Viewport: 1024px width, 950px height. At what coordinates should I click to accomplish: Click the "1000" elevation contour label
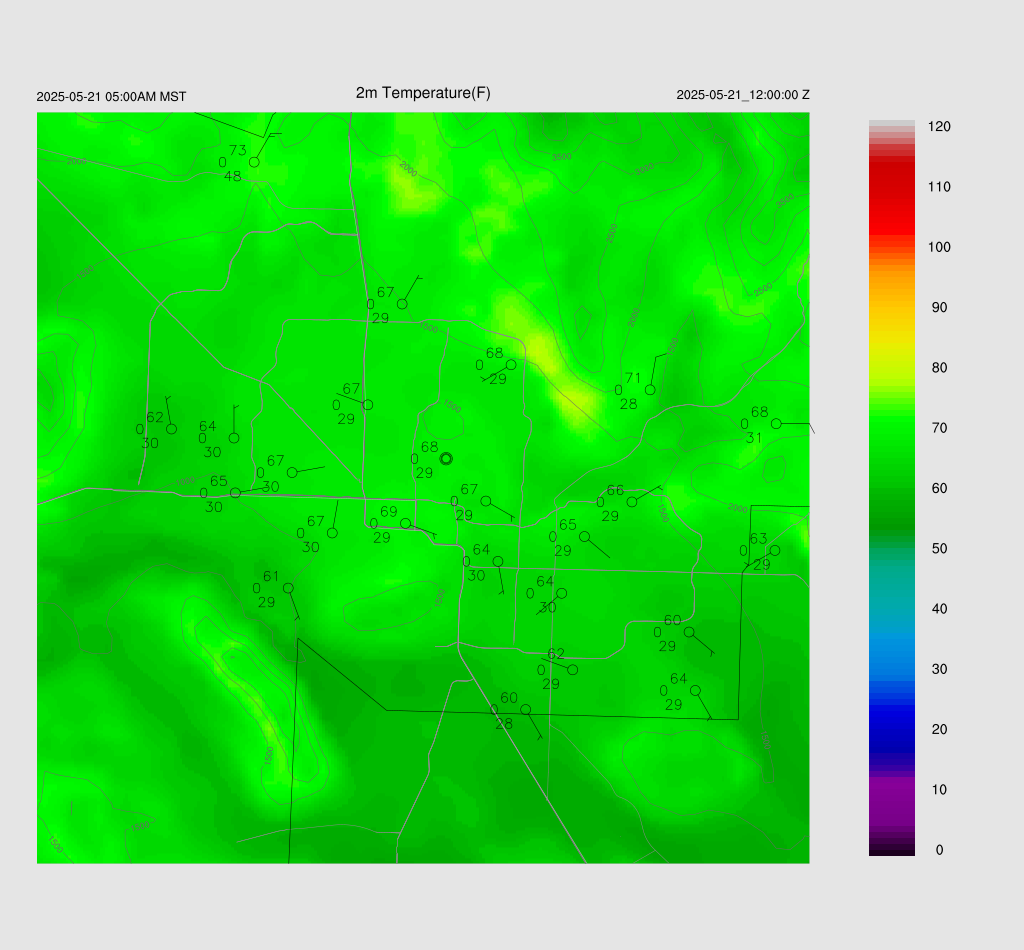click(x=185, y=482)
